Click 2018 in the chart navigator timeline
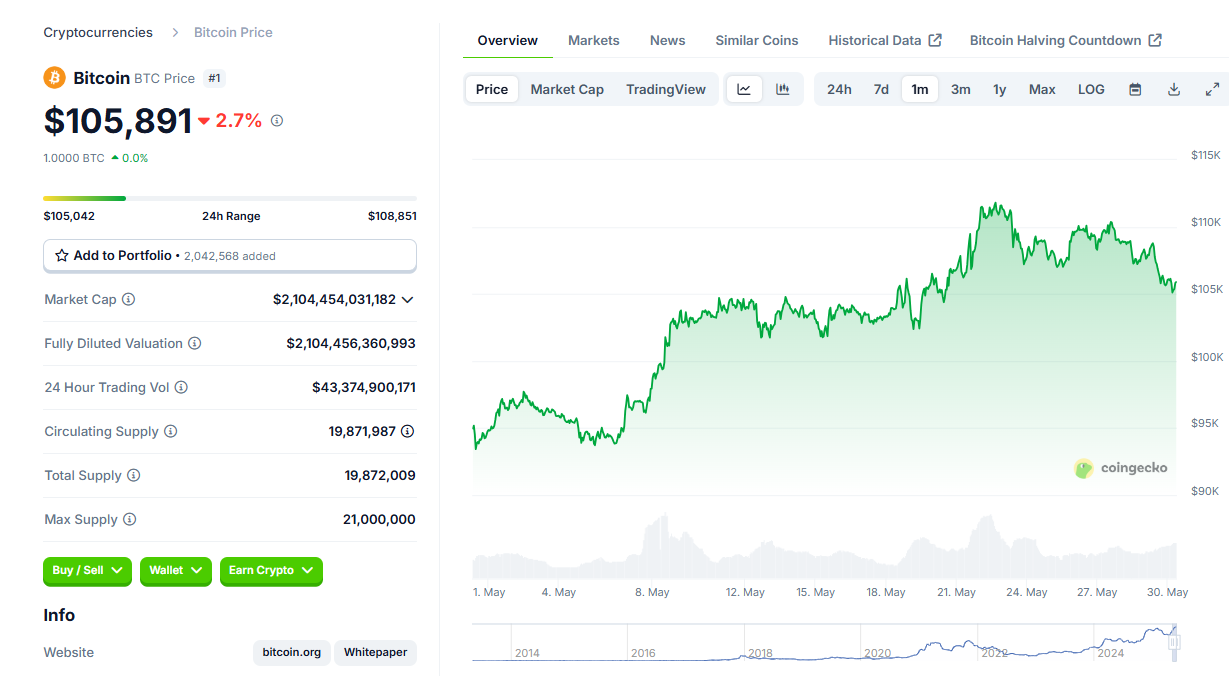The image size is (1229, 676). tap(760, 653)
